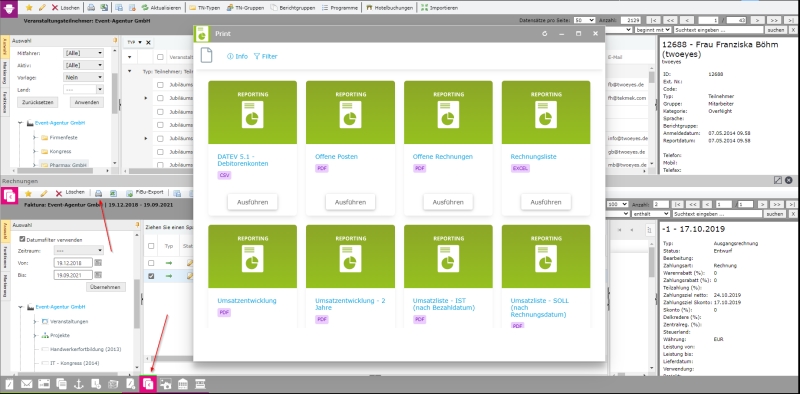Click the notepad icon at bottom bar start
Viewport: 800px width, 394px height.
click(x=9, y=384)
